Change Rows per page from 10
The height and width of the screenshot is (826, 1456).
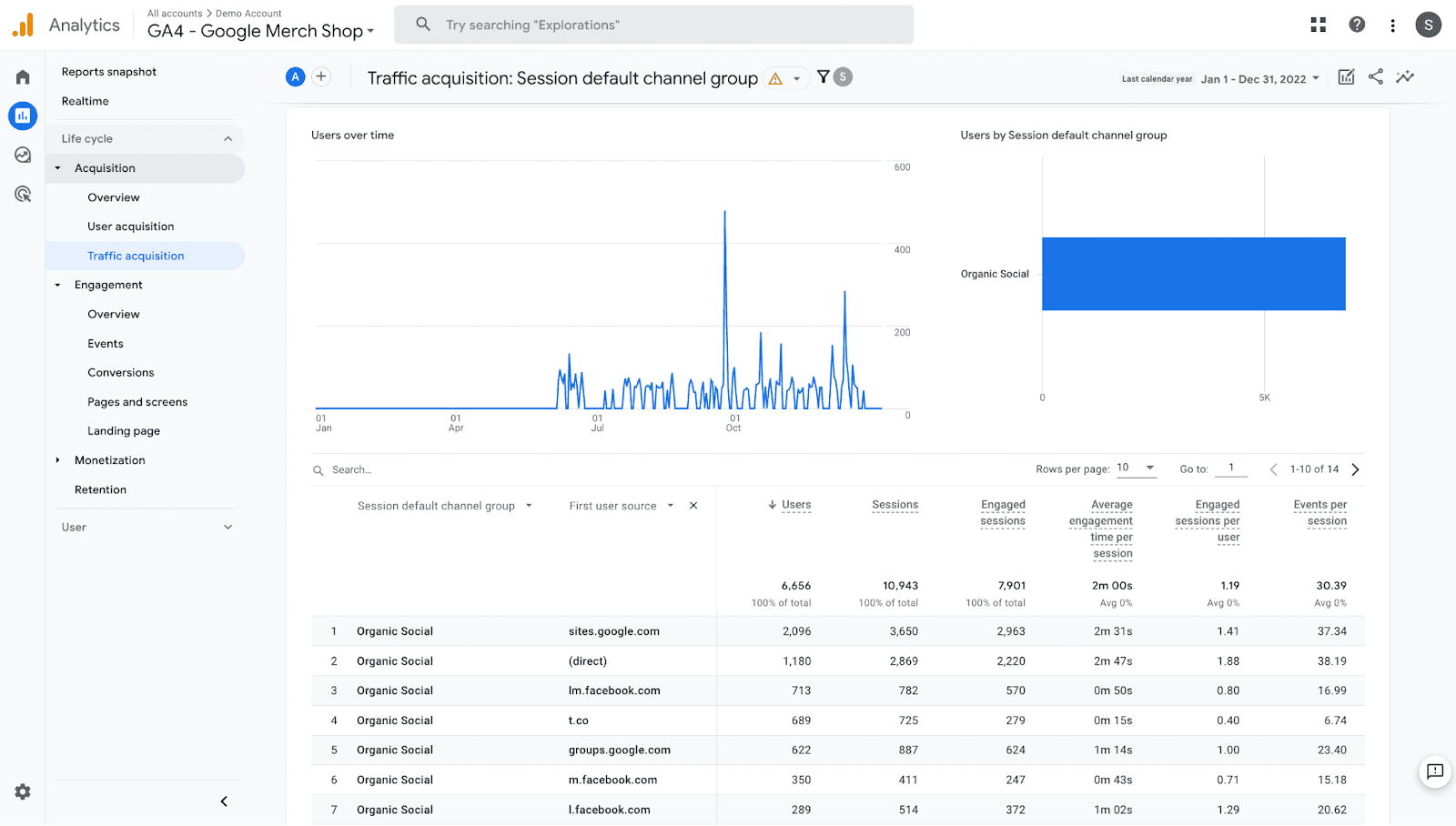(x=1136, y=468)
